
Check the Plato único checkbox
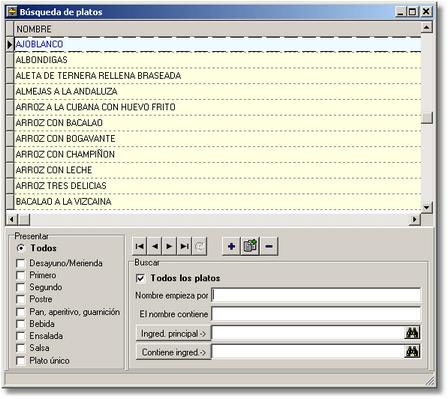21,361
